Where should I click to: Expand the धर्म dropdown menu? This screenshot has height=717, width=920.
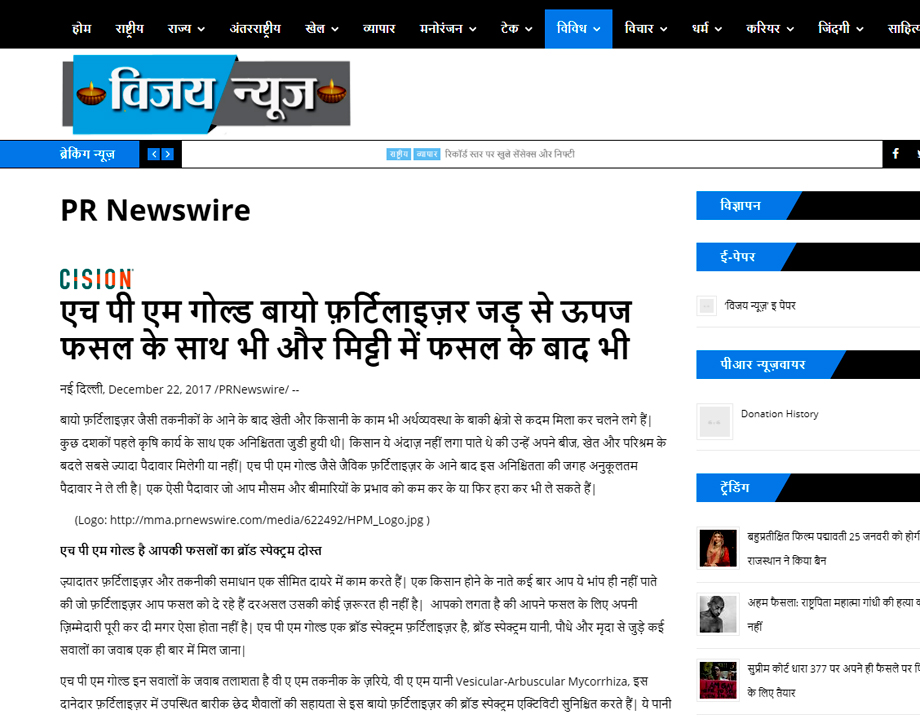coord(706,28)
